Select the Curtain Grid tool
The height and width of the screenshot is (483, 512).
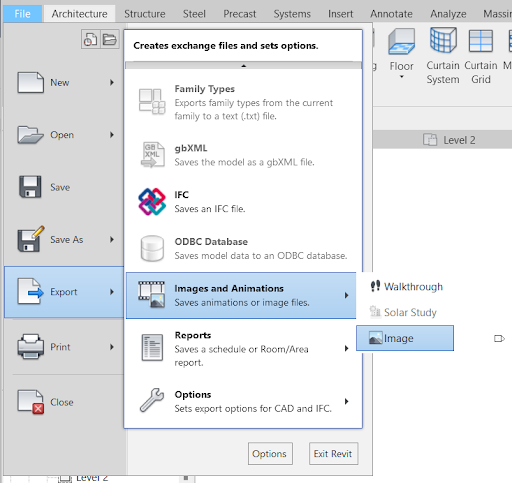pos(481,56)
